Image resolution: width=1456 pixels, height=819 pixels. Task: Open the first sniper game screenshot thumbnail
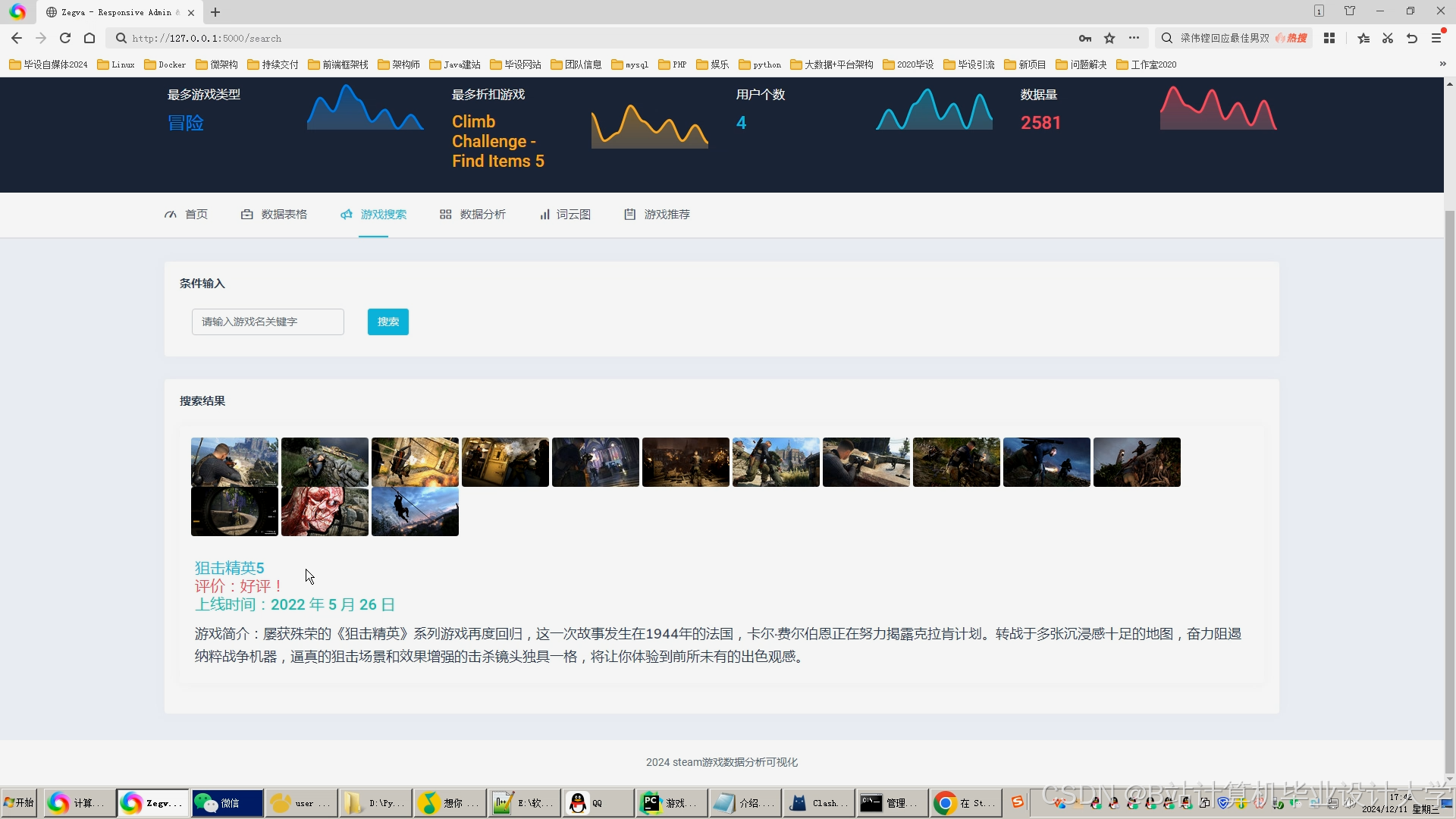(x=234, y=462)
